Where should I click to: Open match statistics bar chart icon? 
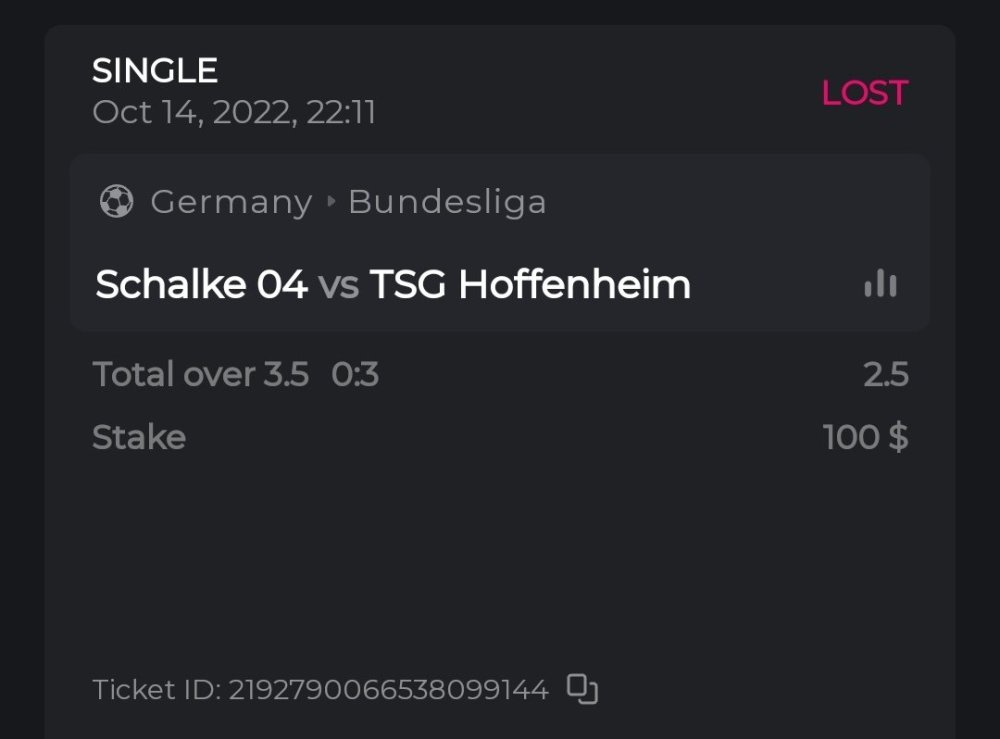tap(880, 284)
